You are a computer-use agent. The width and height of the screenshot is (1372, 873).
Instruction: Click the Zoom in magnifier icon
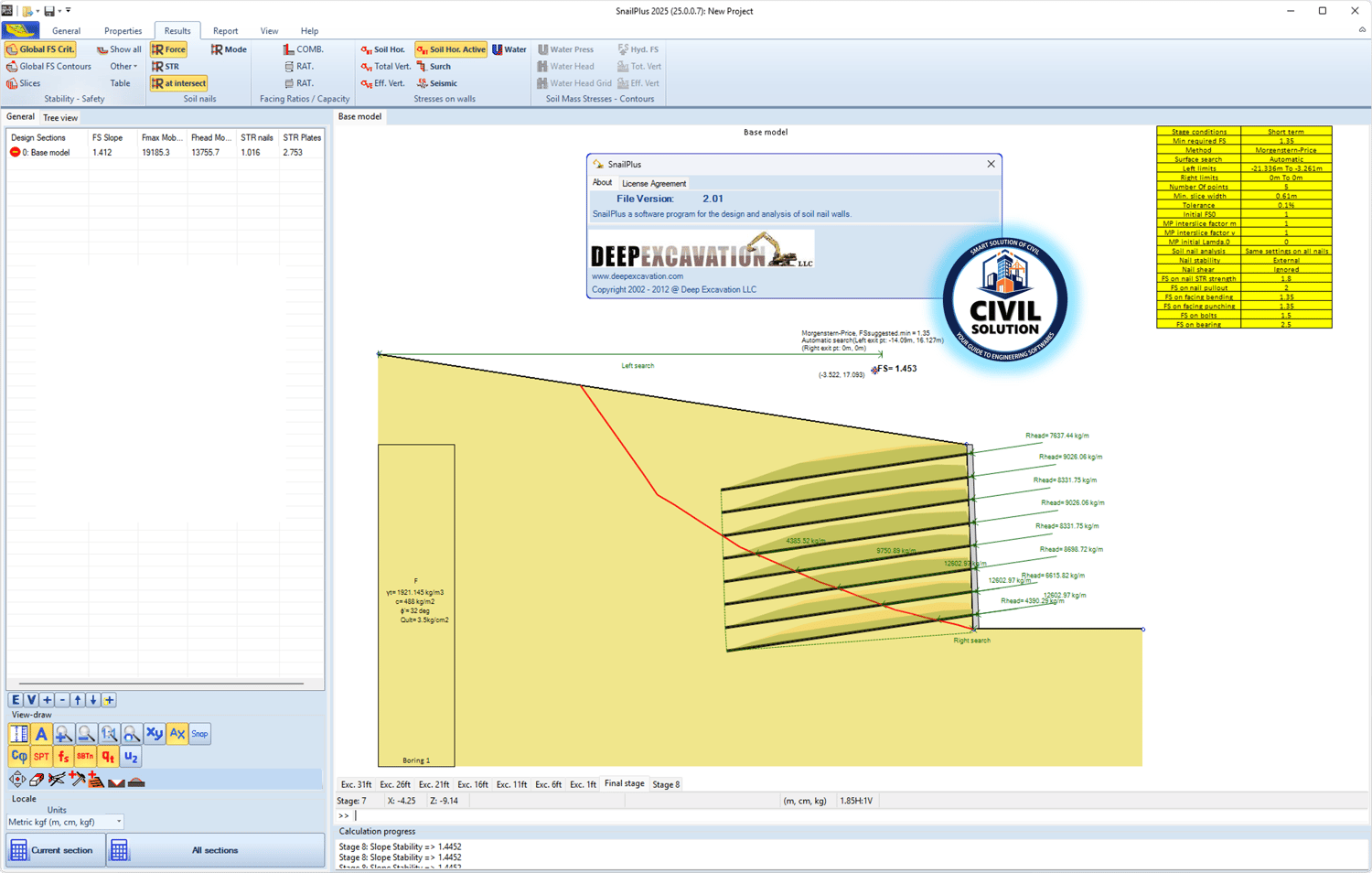64,734
